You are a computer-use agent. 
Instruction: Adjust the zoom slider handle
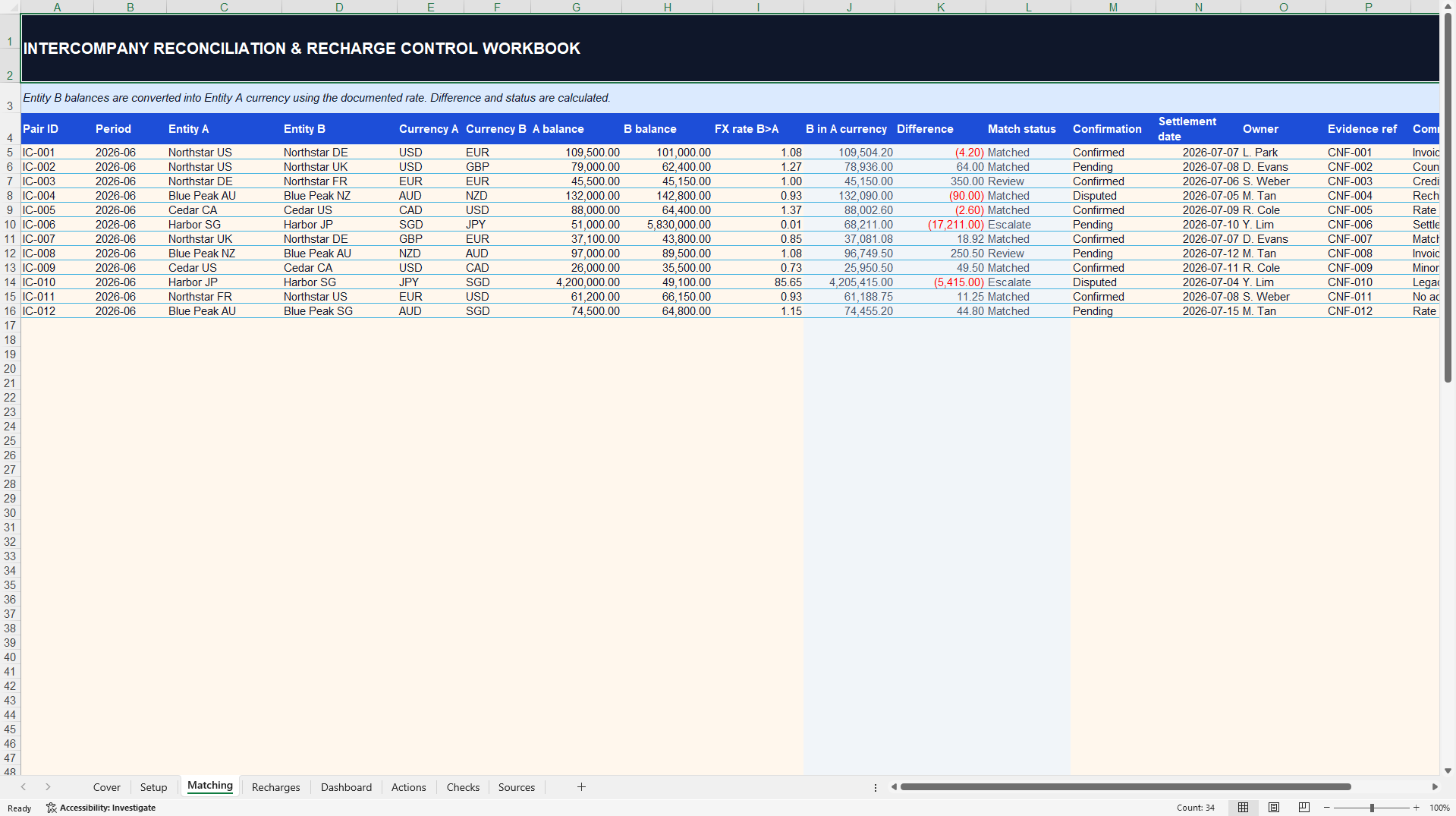point(1372,808)
